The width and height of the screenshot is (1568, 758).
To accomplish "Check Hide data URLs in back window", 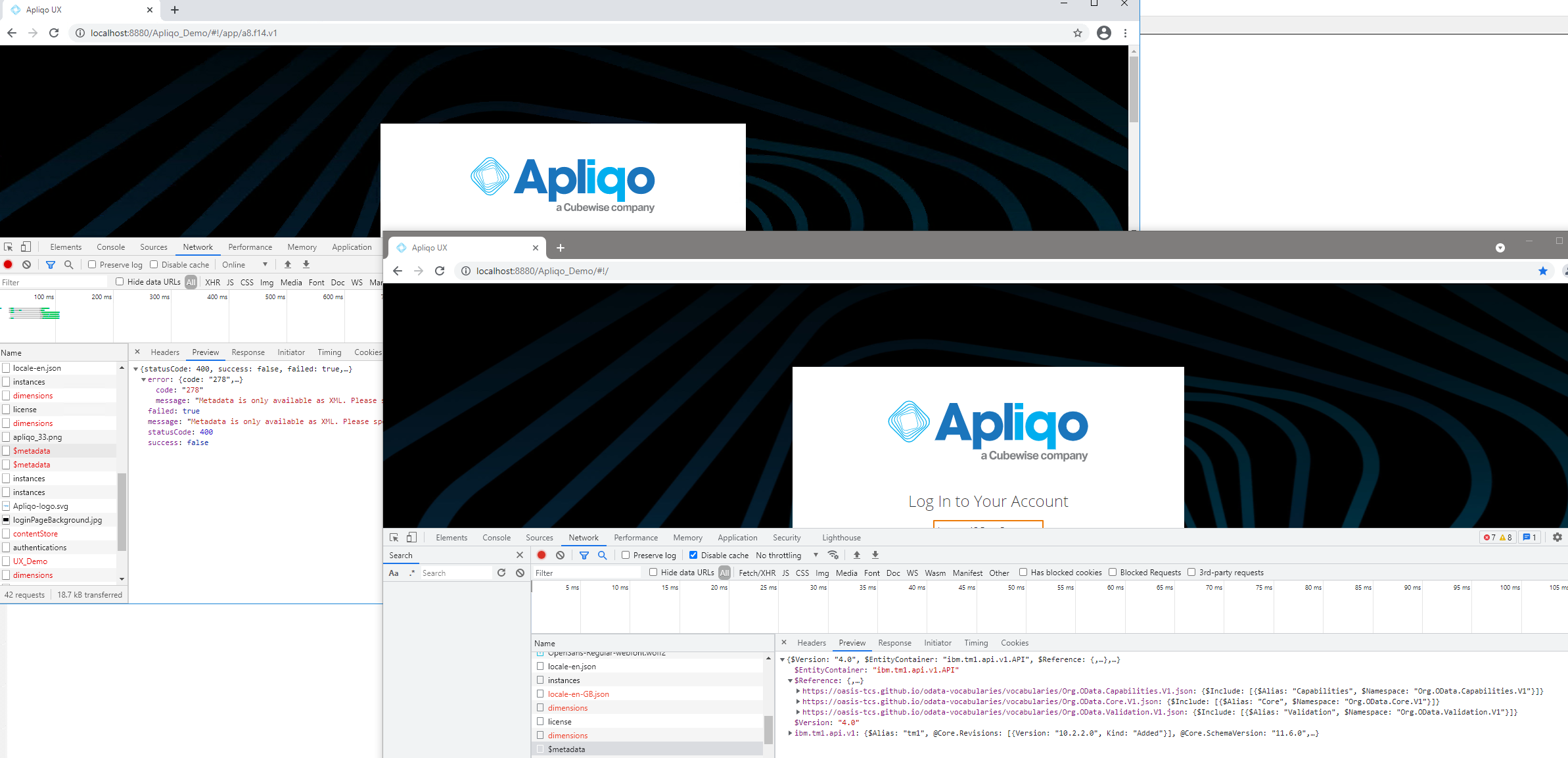I will pyautogui.click(x=120, y=282).
